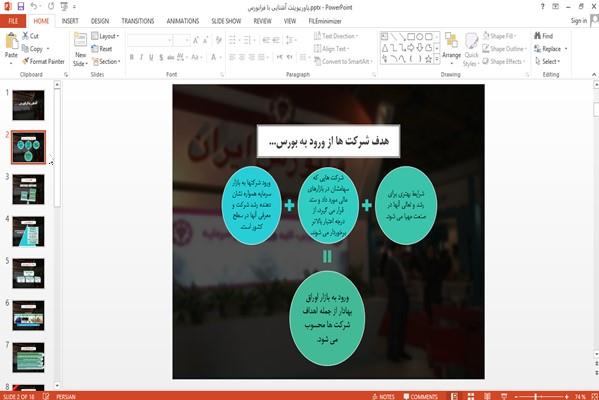Viewport: 599px width, 400px height.
Task: Open the Text Direction dropdown
Action: coord(336,36)
